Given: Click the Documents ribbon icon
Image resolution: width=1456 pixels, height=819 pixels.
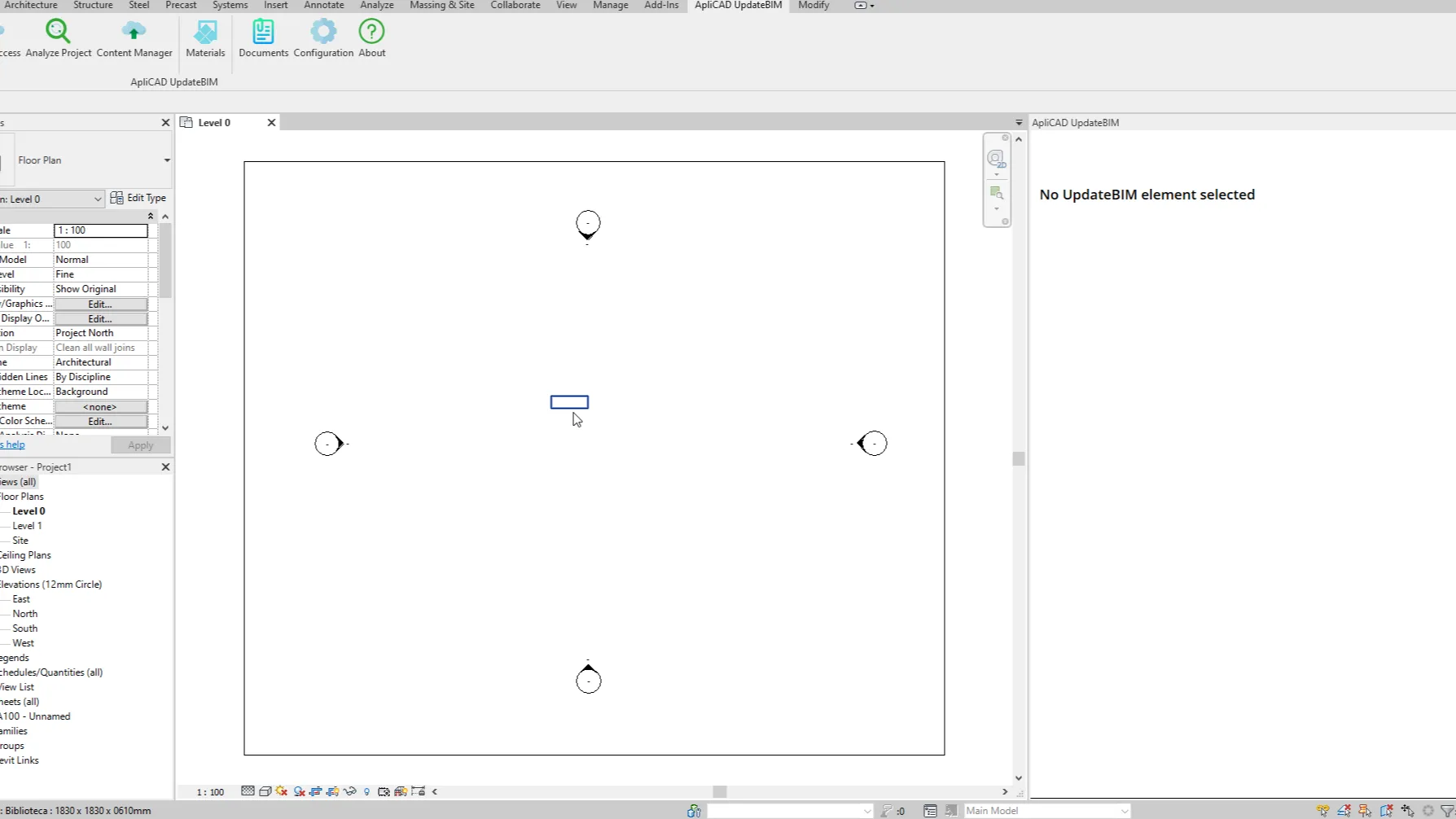Looking at the screenshot, I should click(263, 39).
